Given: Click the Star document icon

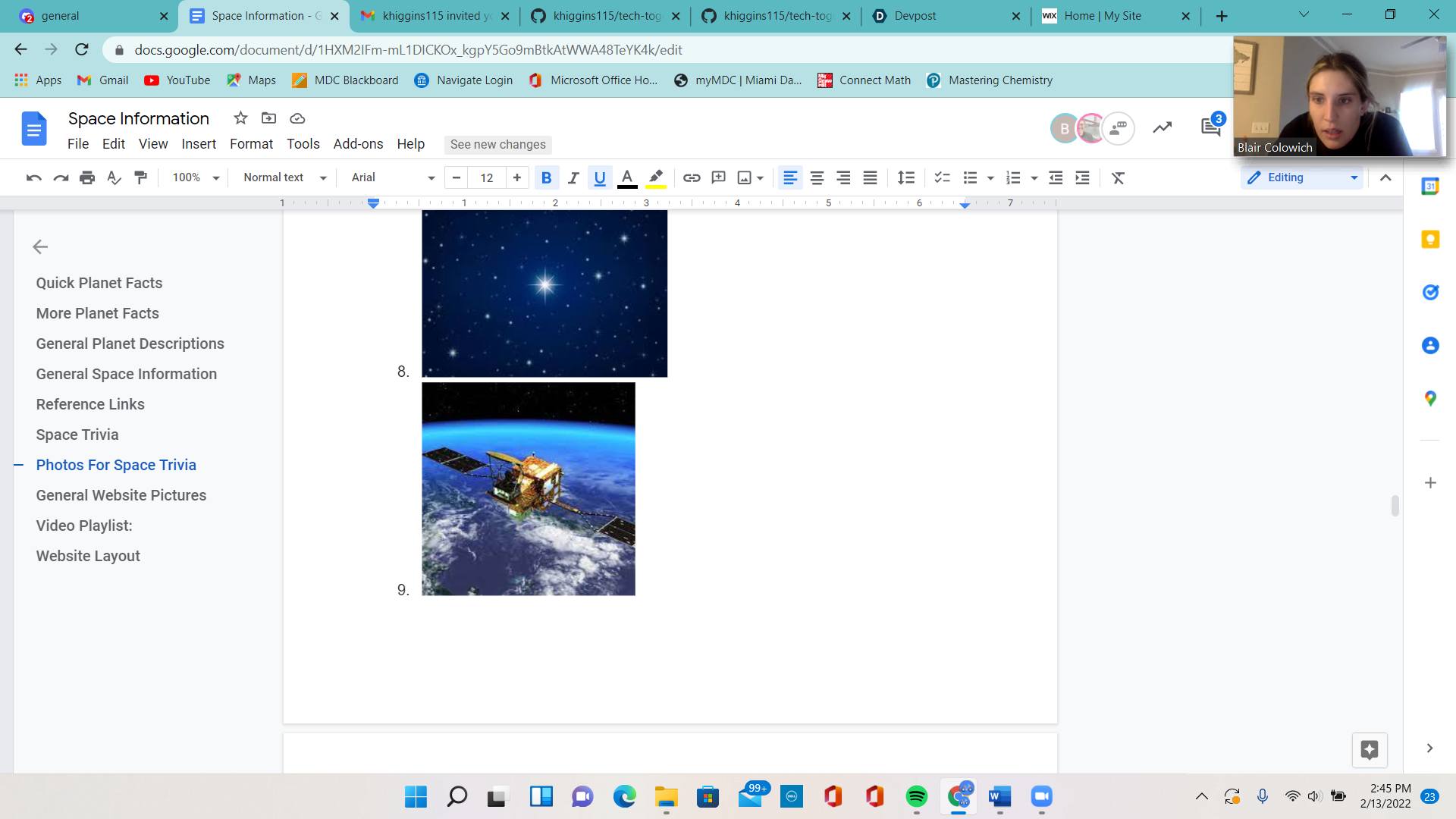Looking at the screenshot, I should [240, 118].
